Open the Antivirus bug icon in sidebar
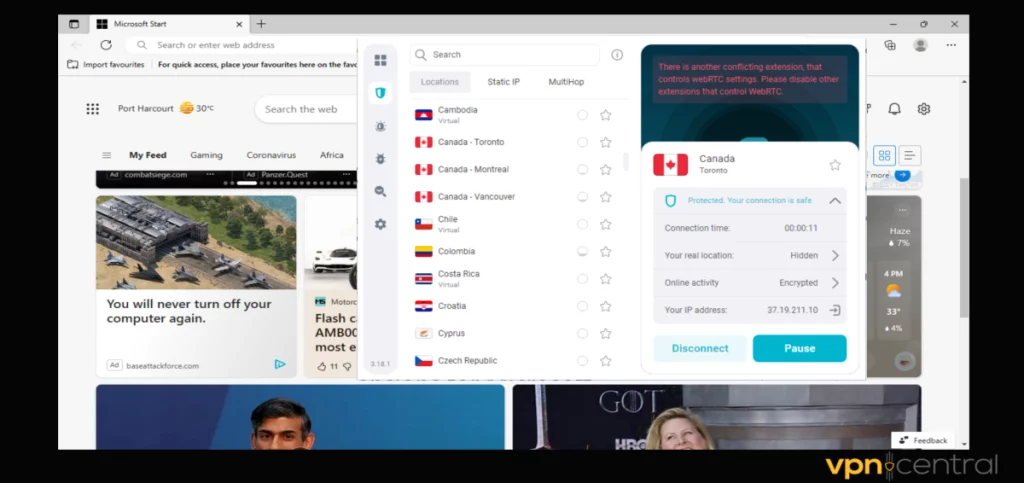The height and width of the screenshot is (483, 1024). (380, 159)
